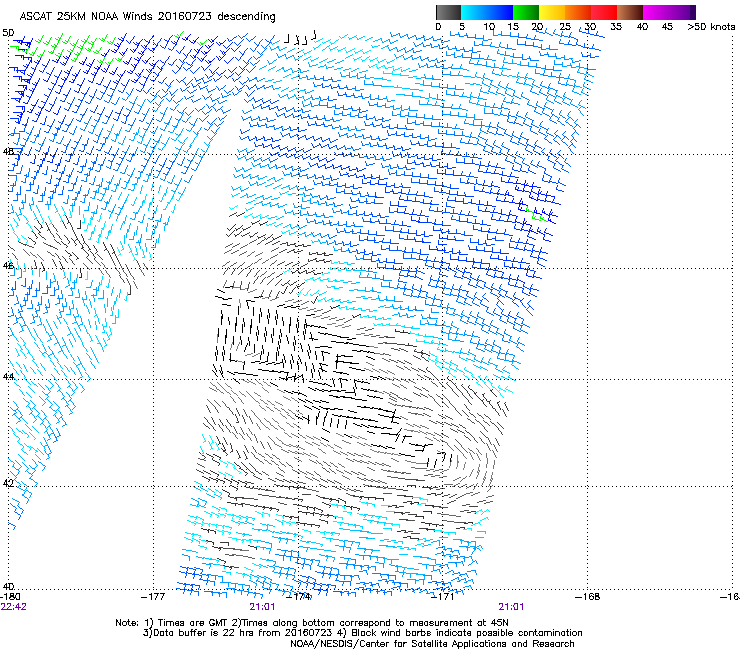Select the brown 35-40 knot color bar segment
This screenshot has width=740, height=650.
pyautogui.click(x=630, y=12)
